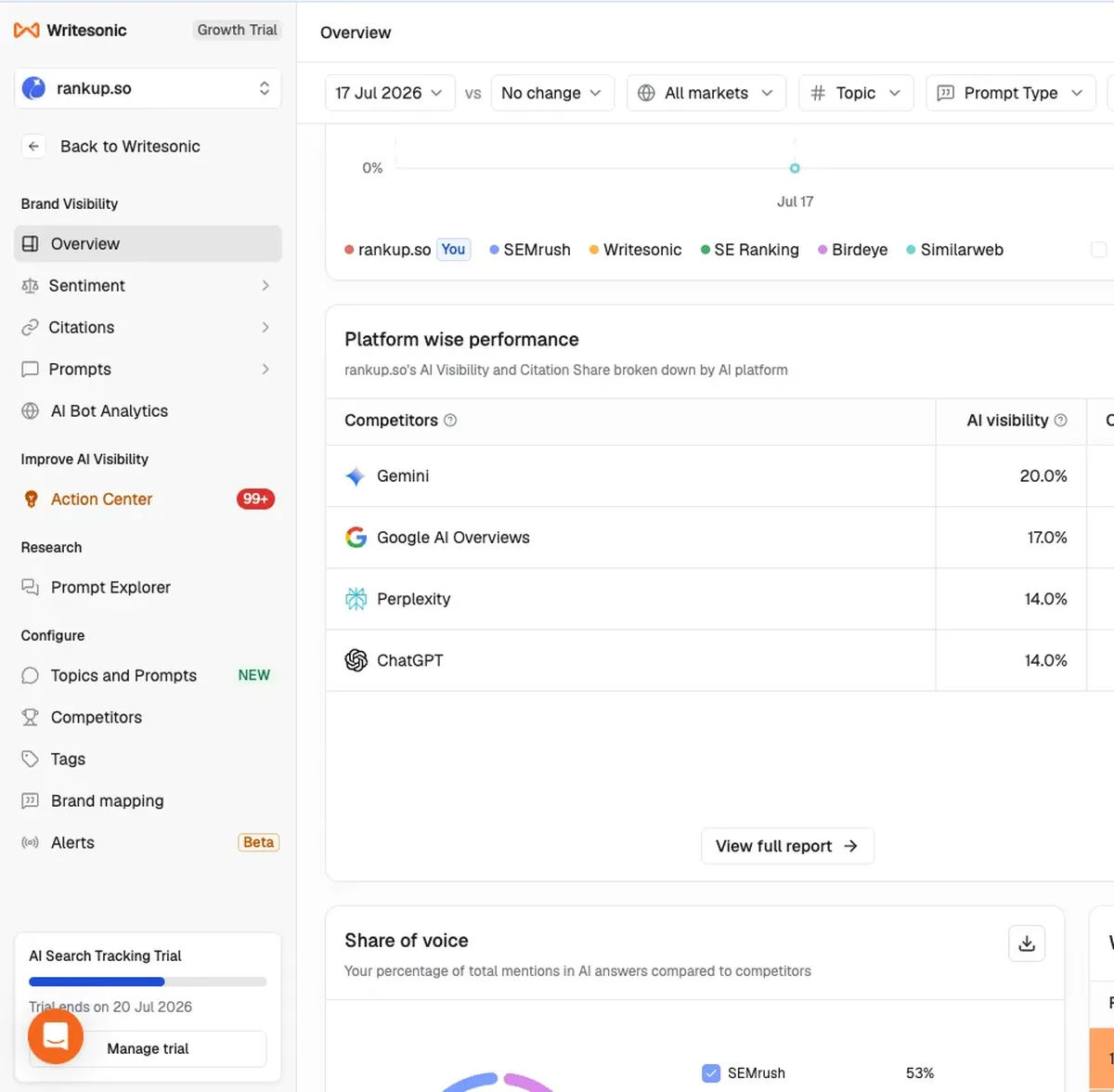The height and width of the screenshot is (1092, 1114).
Task: Click the Birdeye legend label
Action: click(x=860, y=250)
